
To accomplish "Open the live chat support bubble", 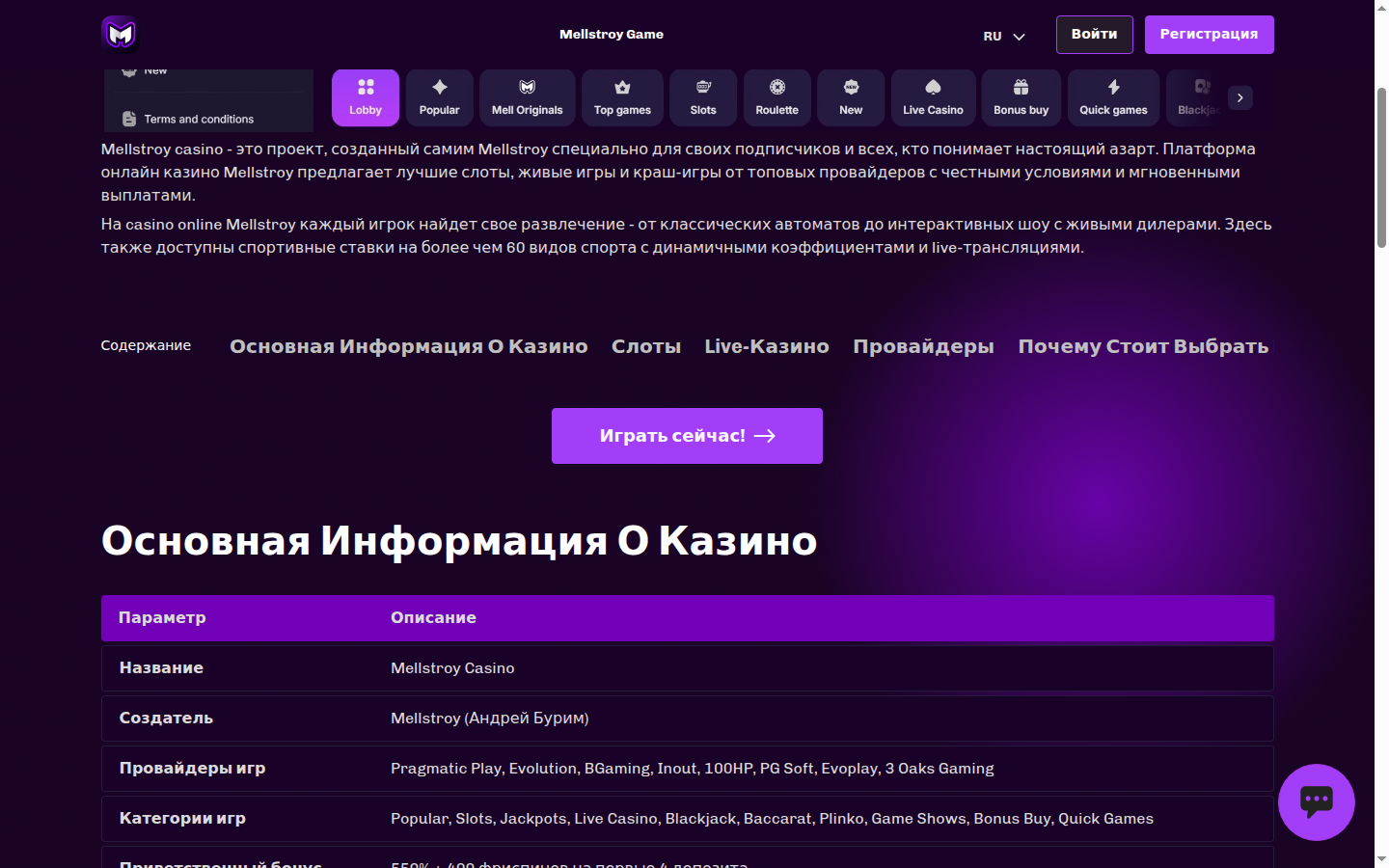I will click(x=1317, y=802).
